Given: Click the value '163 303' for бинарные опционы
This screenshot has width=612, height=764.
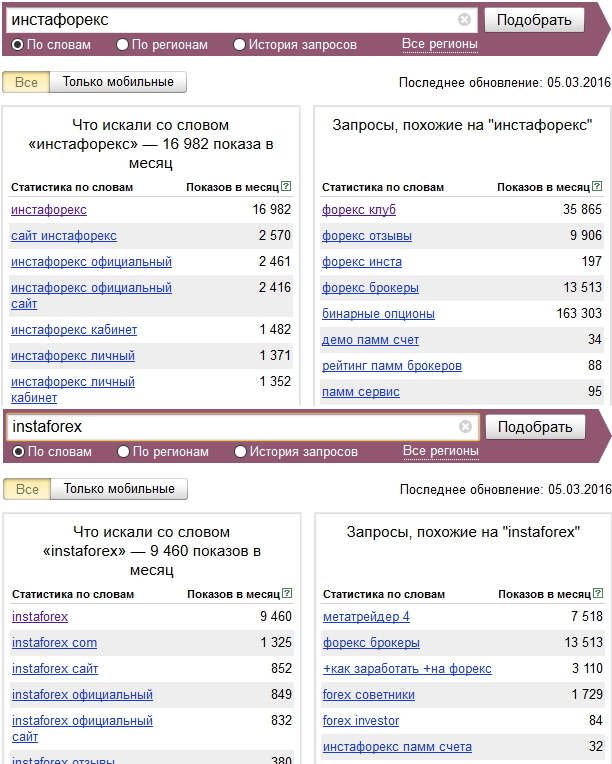Looking at the screenshot, I should tap(579, 313).
